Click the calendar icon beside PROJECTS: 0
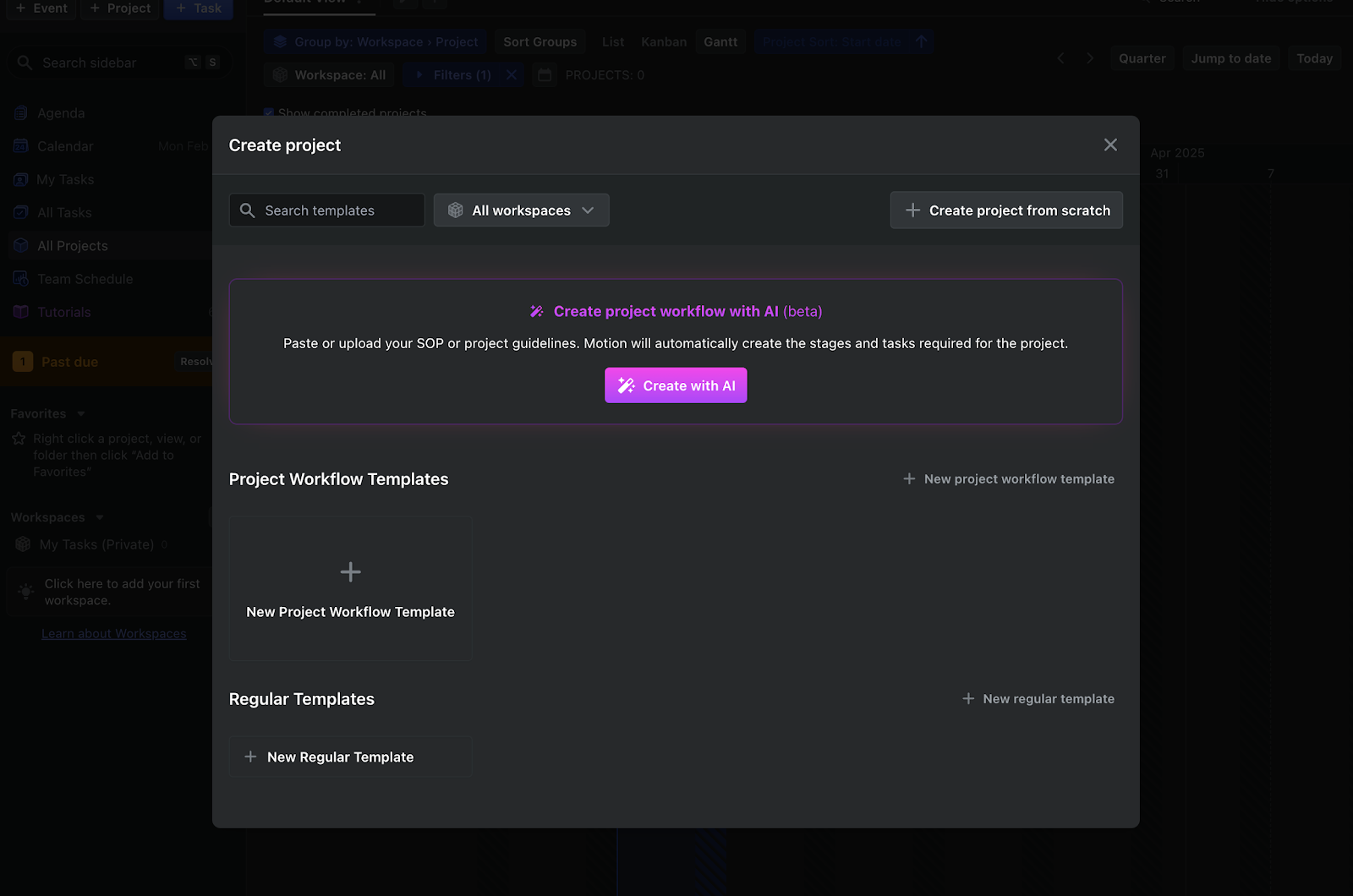 click(x=545, y=75)
